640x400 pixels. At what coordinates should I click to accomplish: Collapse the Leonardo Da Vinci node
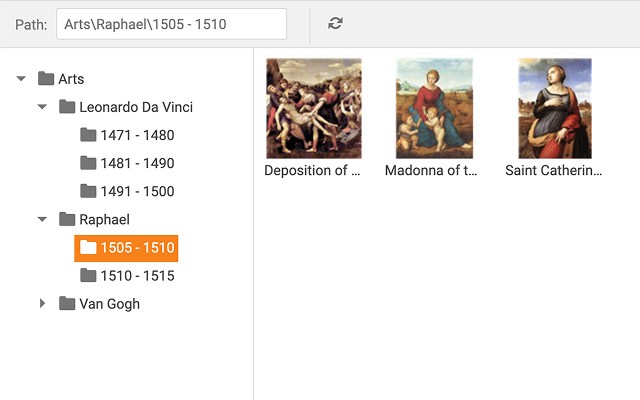pyautogui.click(x=42, y=107)
